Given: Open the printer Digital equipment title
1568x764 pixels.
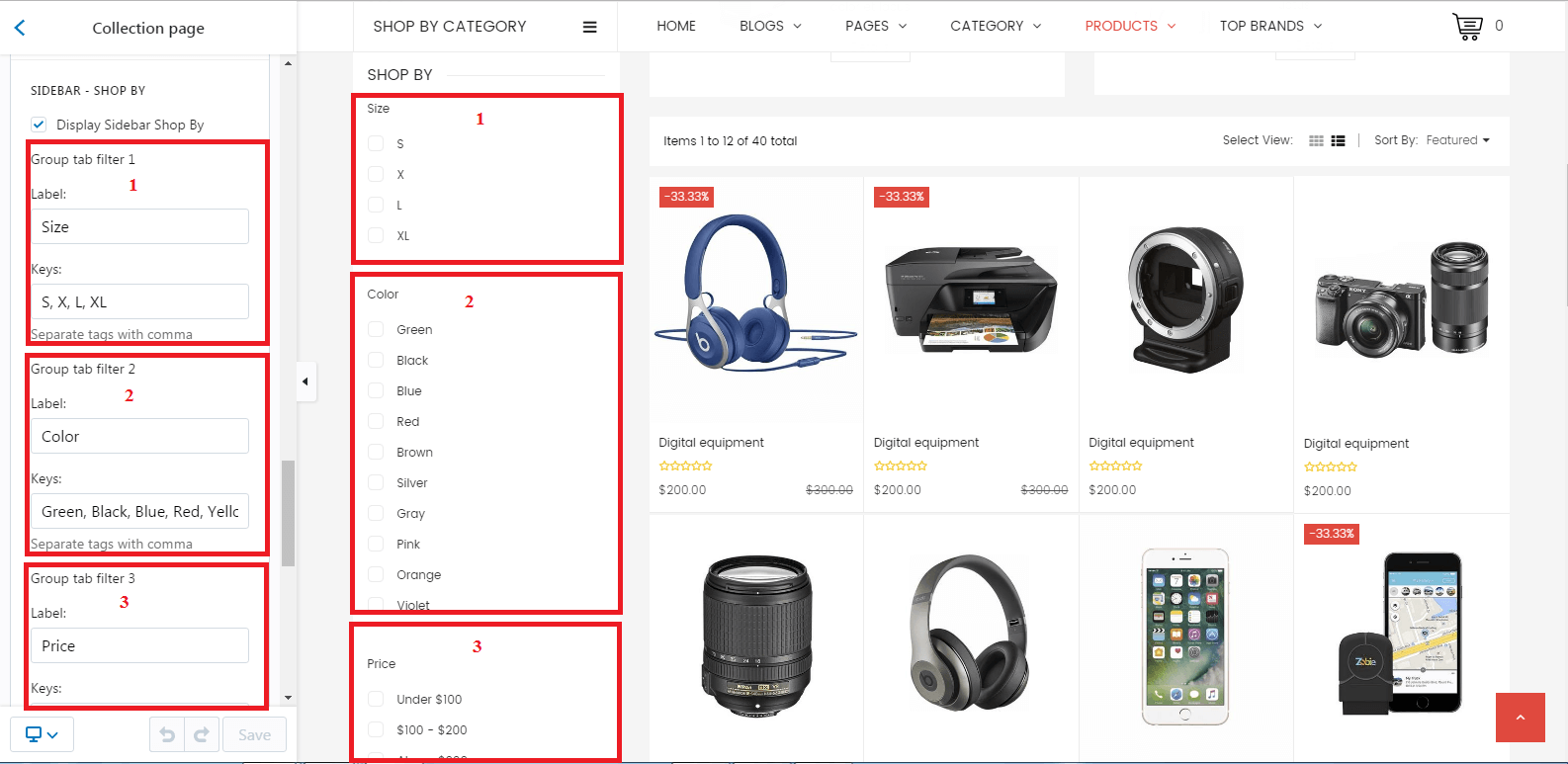Looking at the screenshot, I should (926, 443).
